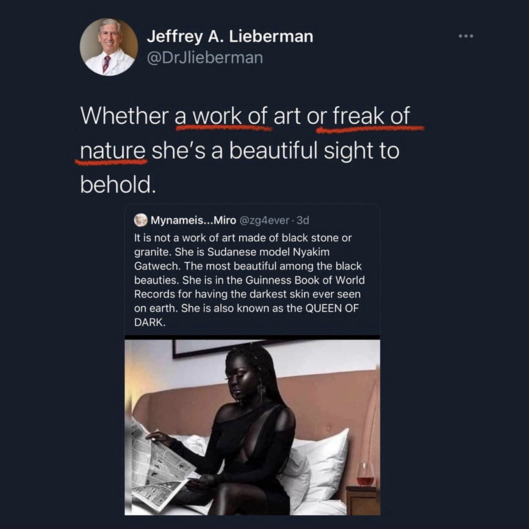Viewport: 529px width, 529px height.
Task: Click the small Mynameis...Miro avatar
Action: 141,220
